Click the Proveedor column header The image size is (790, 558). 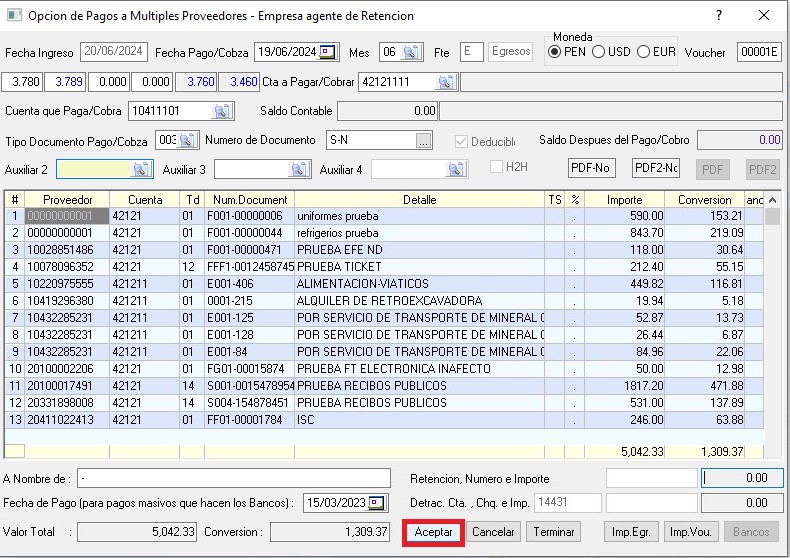click(68, 200)
